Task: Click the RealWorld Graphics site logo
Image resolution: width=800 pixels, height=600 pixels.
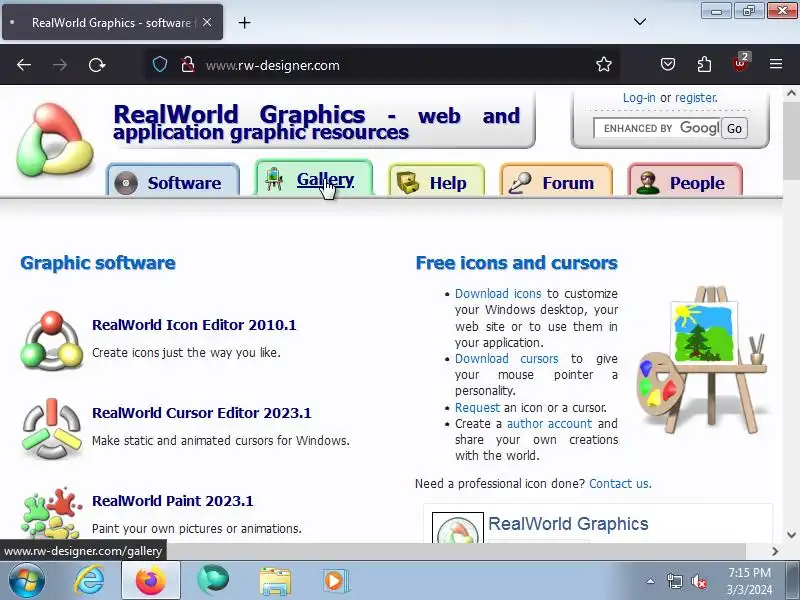Action: point(55,140)
